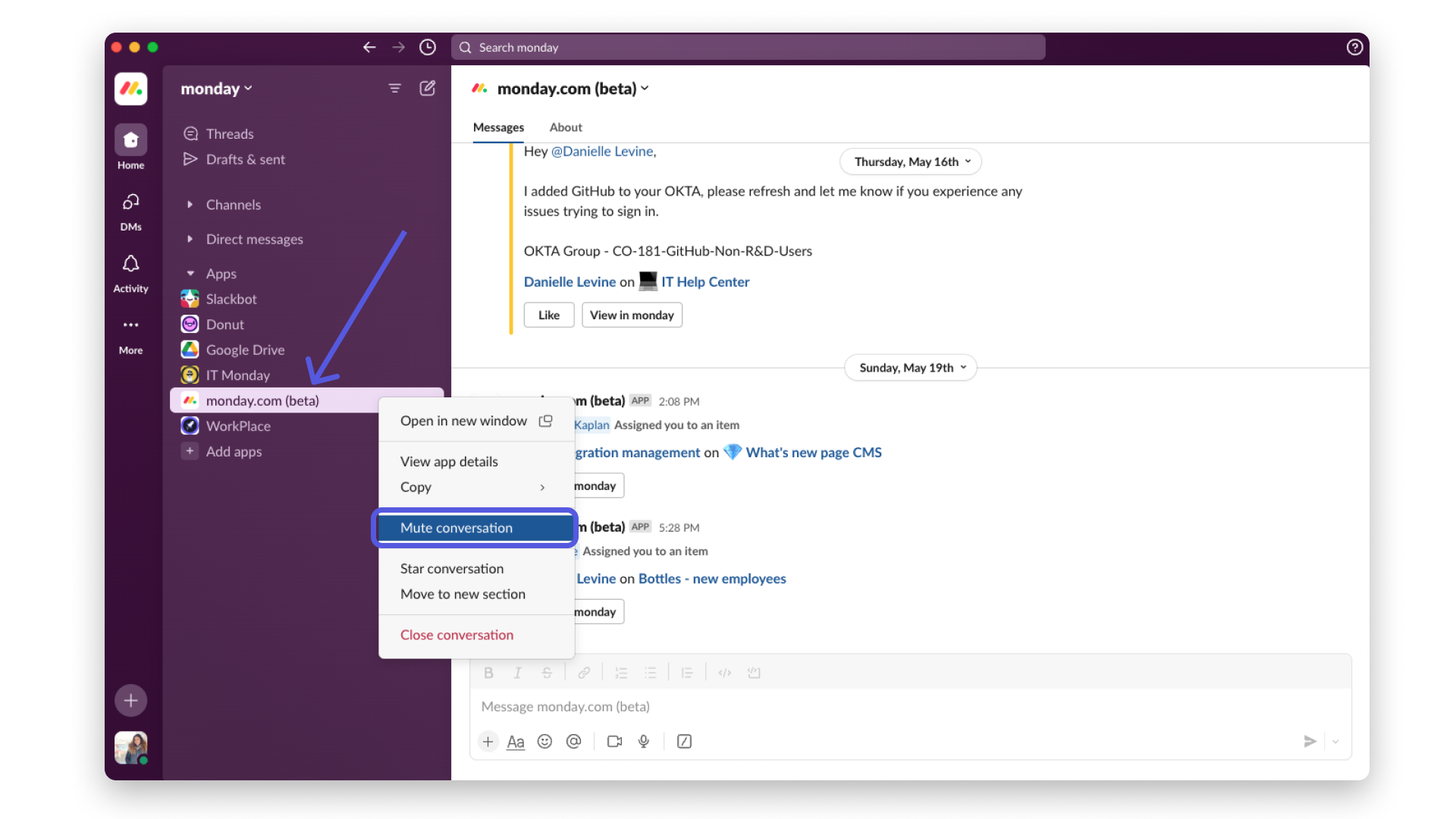
Task: Open the history clock icon
Action: [x=428, y=47]
